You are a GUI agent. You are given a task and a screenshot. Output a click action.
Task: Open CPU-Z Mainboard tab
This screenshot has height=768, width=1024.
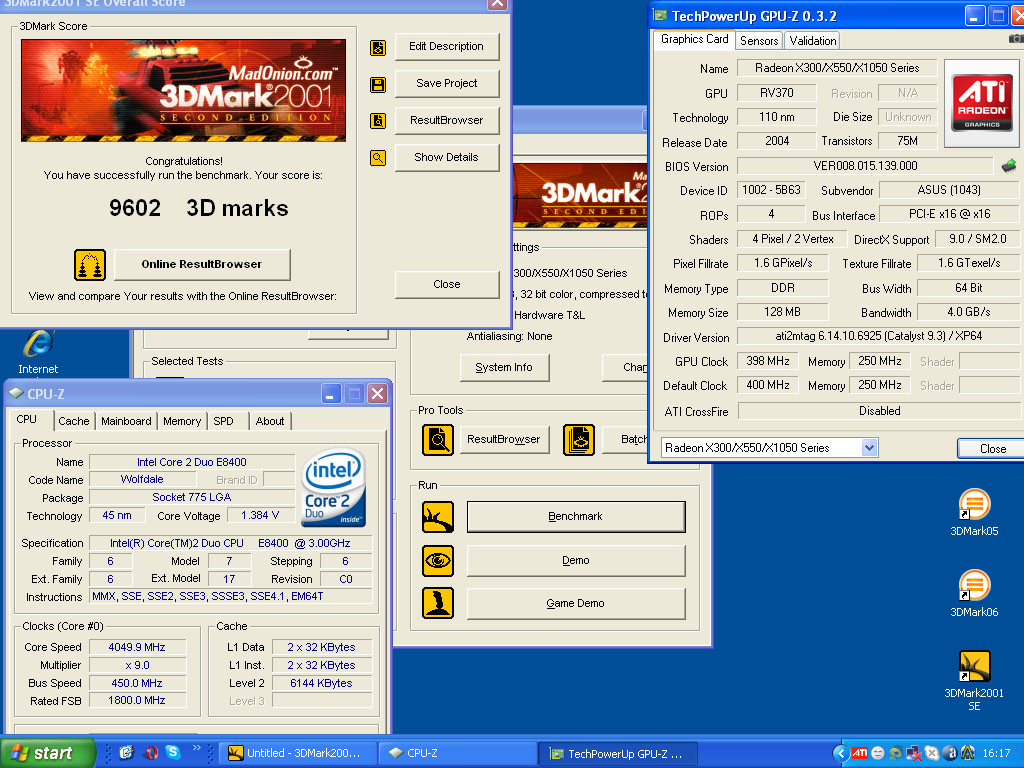(x=126, y=421)
